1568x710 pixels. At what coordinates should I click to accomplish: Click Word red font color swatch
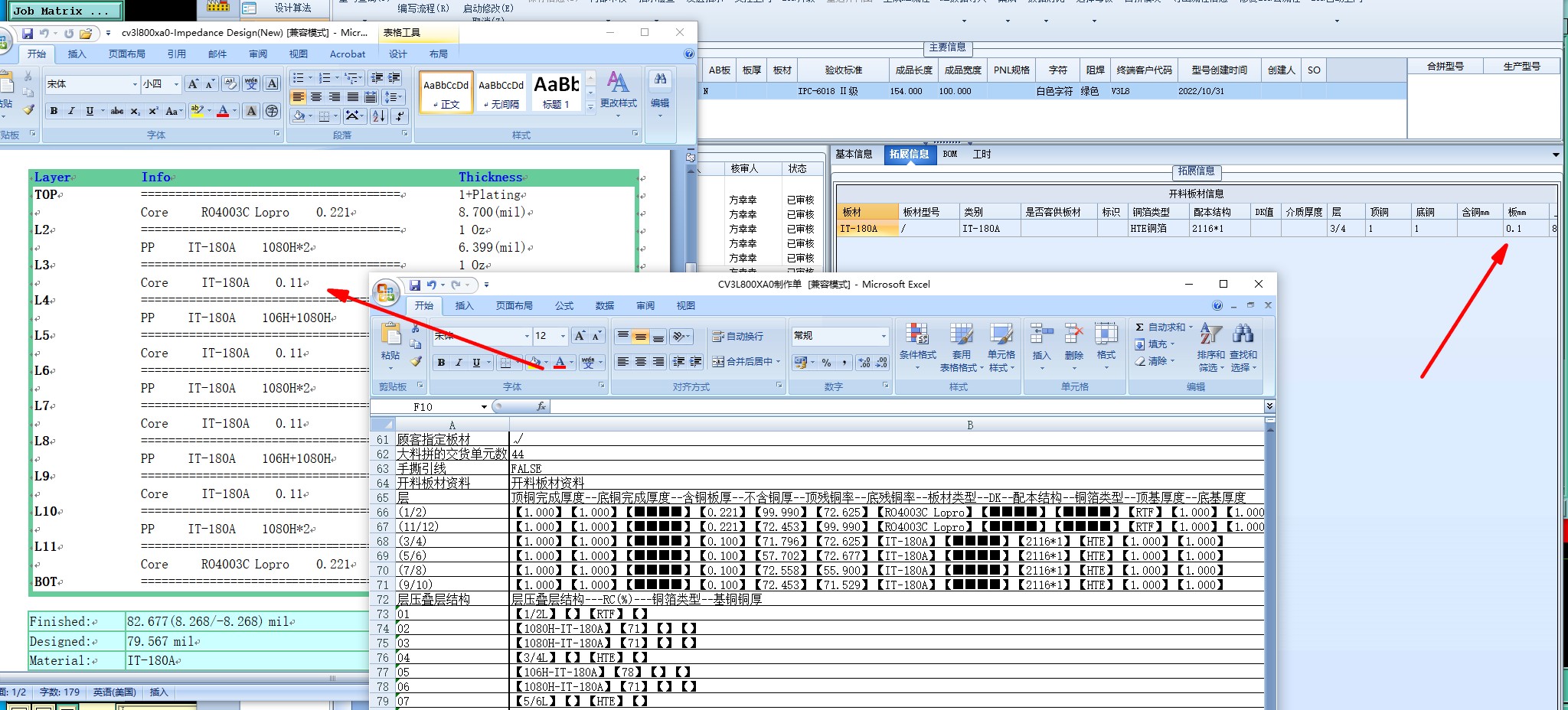pos(223,111)
